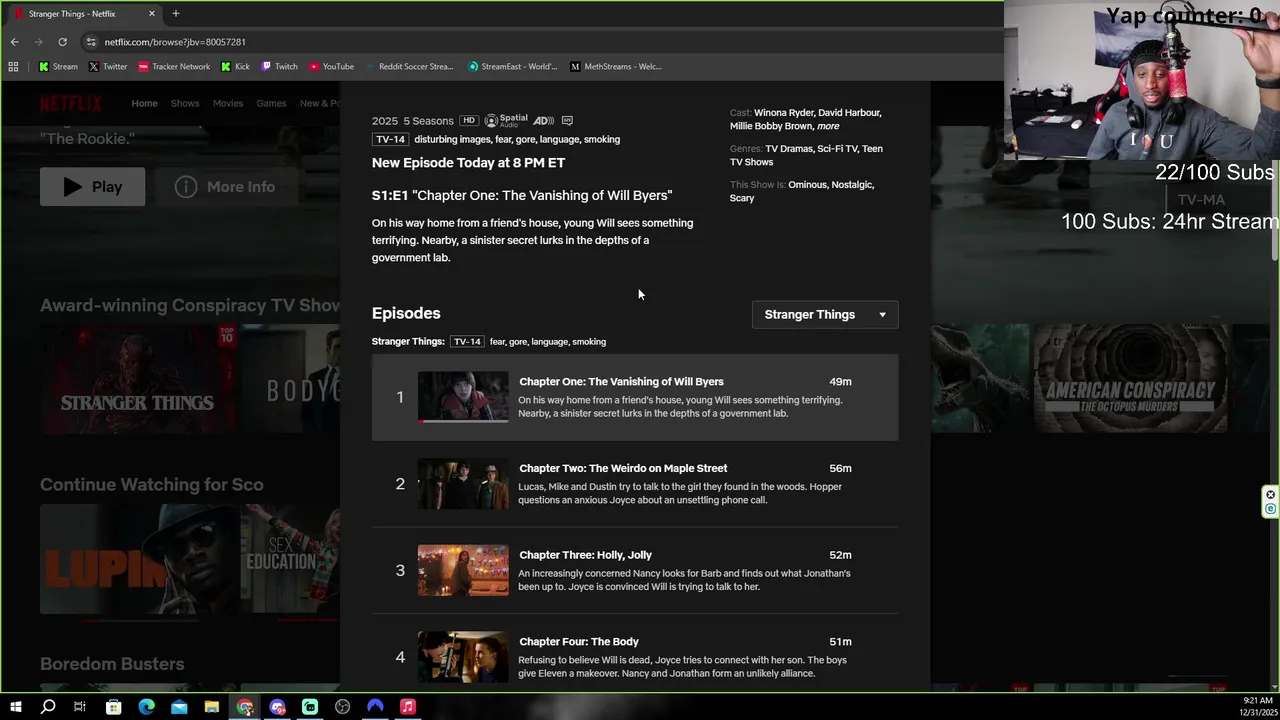This screenshot has width=1280, height=720.
Task: Open a new browser tab
Action: 176,14
